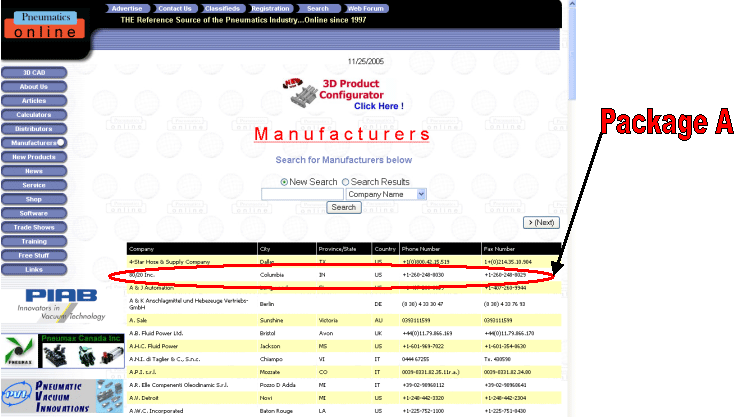Open the New Products sidebar button
The height and width of the screenshot is (417, 740).
34,157
